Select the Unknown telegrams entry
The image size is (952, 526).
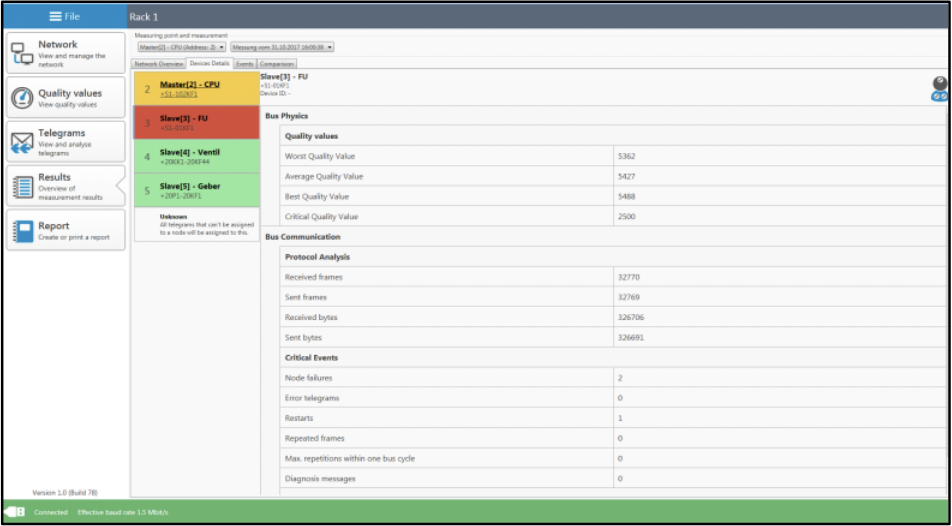(196, 224)
